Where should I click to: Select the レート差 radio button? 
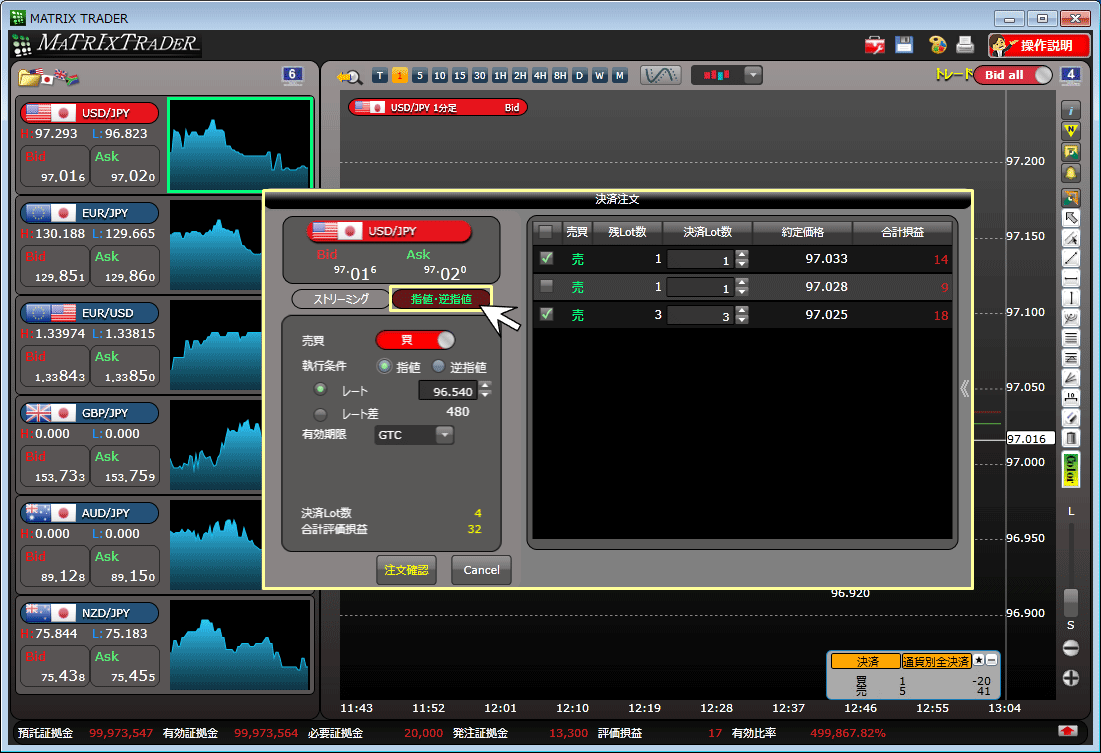pyautogui.click(x=320, y=414)
